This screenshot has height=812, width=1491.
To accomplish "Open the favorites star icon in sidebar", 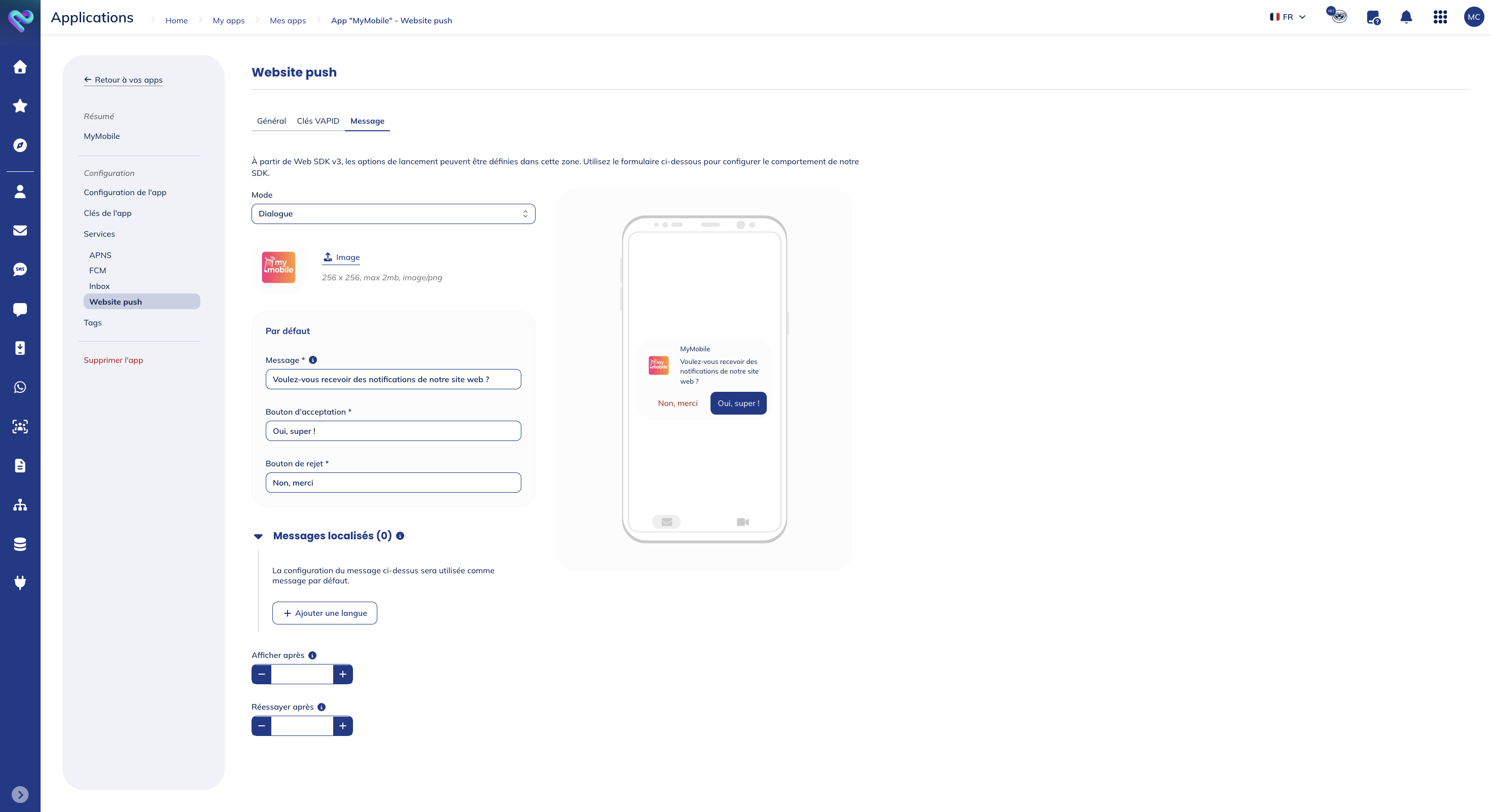I will point(20,106).
